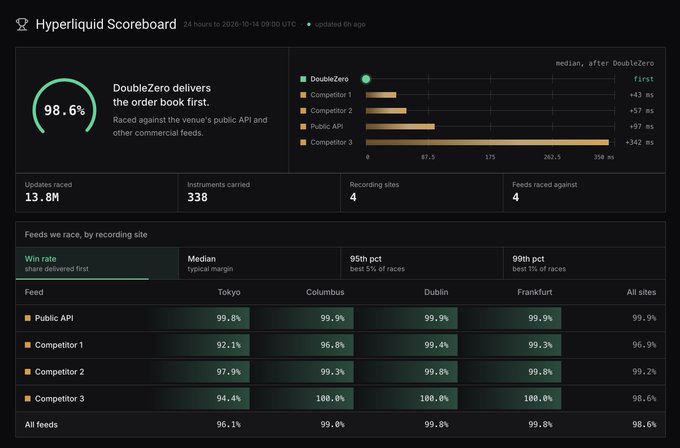The image size is (680, 448).
Task: Switch to the Median tab
Action: point(259,263)
